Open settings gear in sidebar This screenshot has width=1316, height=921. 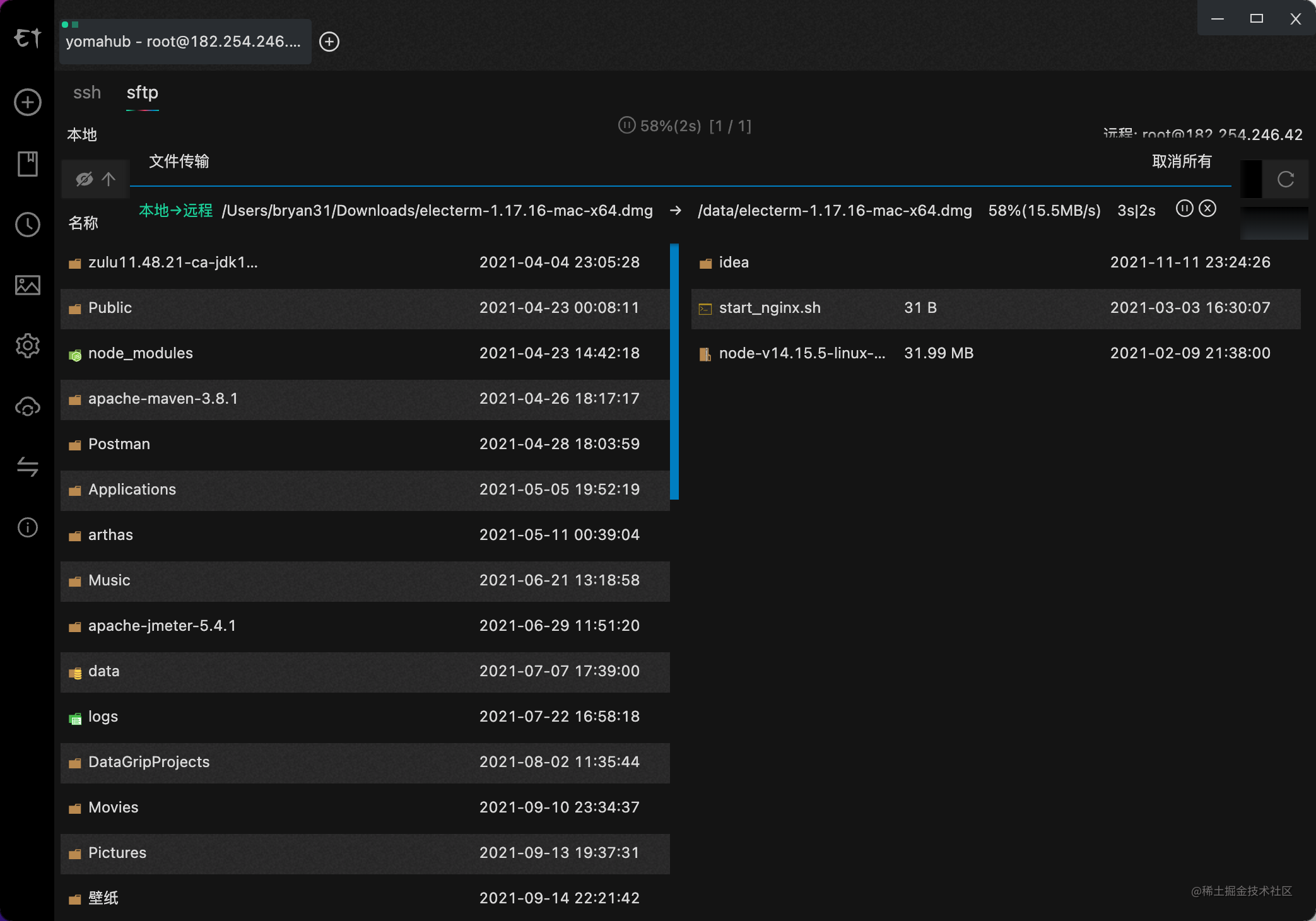click(x=28, y=346)
